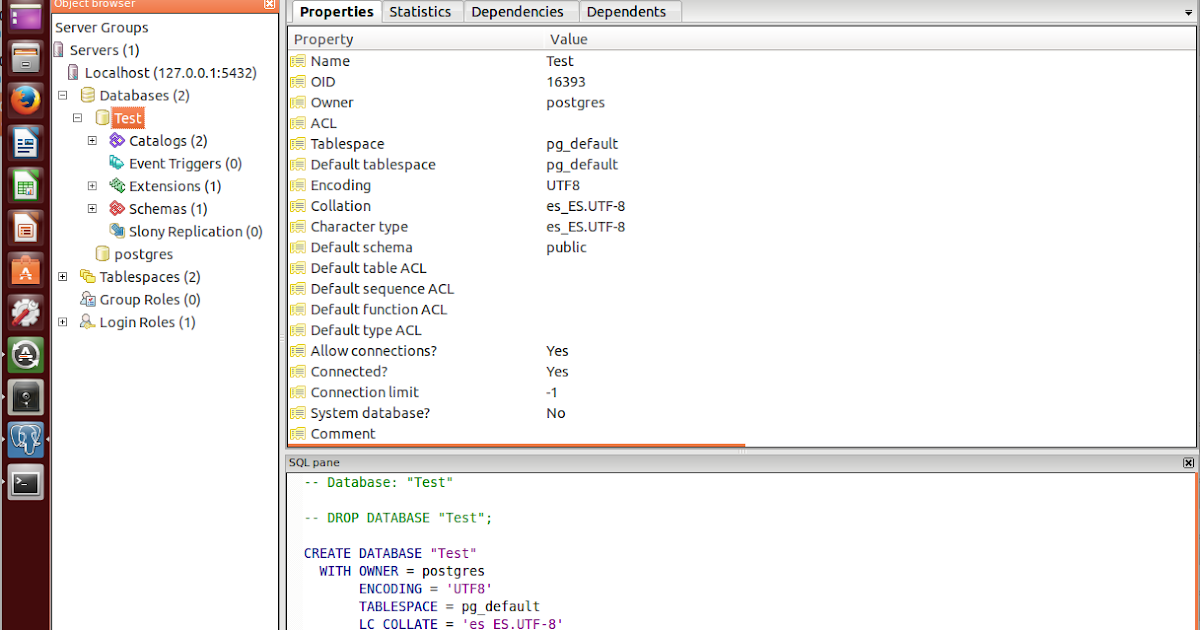Click the System database? value No
This screenshot has width=1200, height=630.
click(x=556, y=413)
